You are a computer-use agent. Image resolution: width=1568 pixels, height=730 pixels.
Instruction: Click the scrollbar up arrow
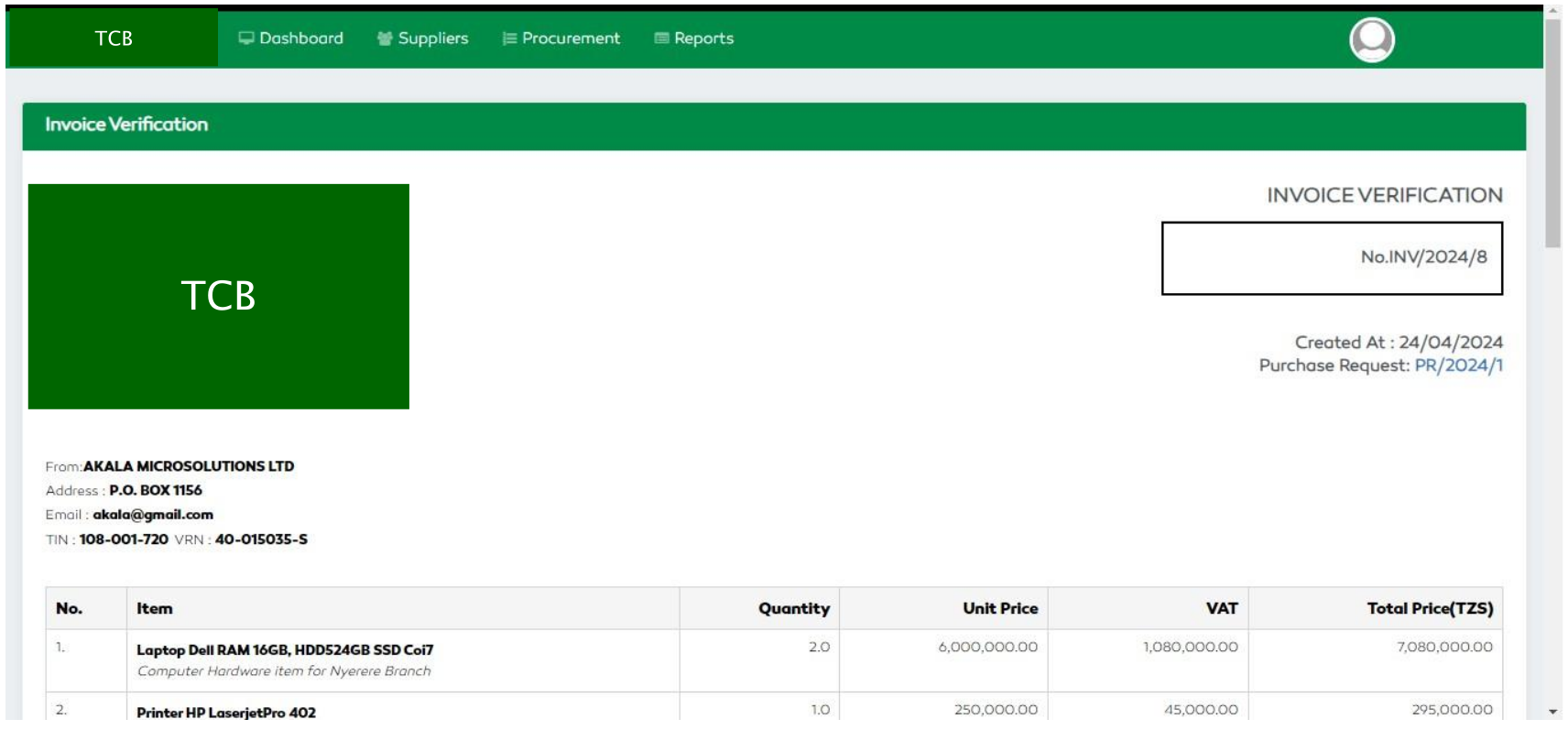[1552, 11]
